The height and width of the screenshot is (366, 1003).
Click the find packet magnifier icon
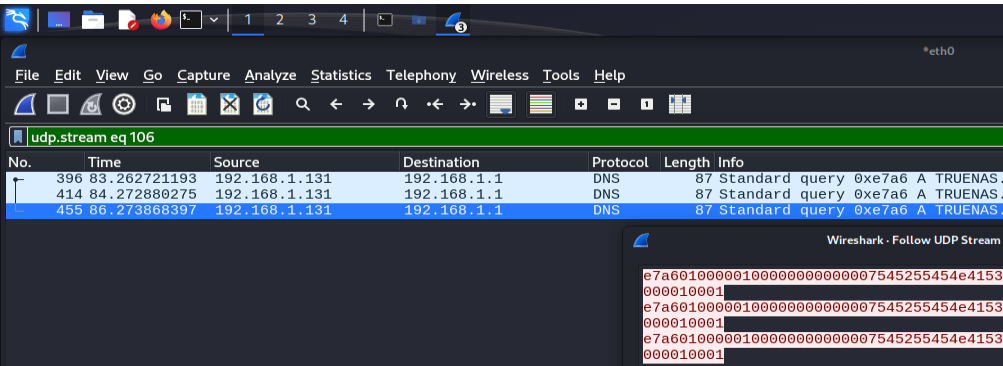click(x=303, y=104)
